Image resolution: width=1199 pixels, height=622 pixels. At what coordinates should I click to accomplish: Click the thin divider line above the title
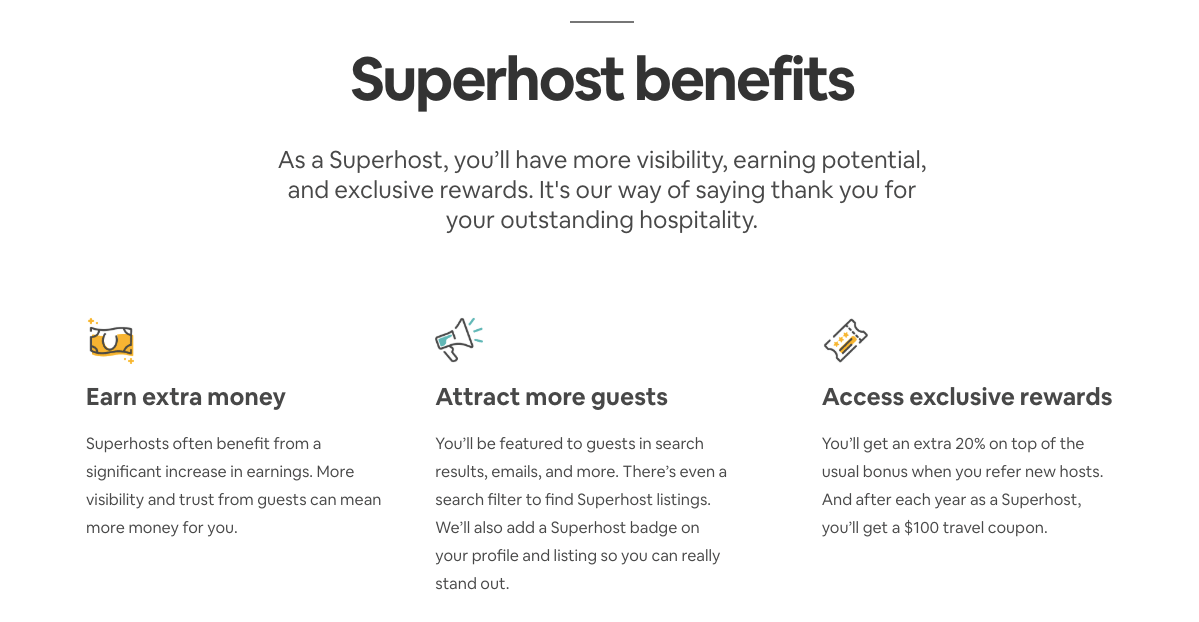(x=602, y=21)
